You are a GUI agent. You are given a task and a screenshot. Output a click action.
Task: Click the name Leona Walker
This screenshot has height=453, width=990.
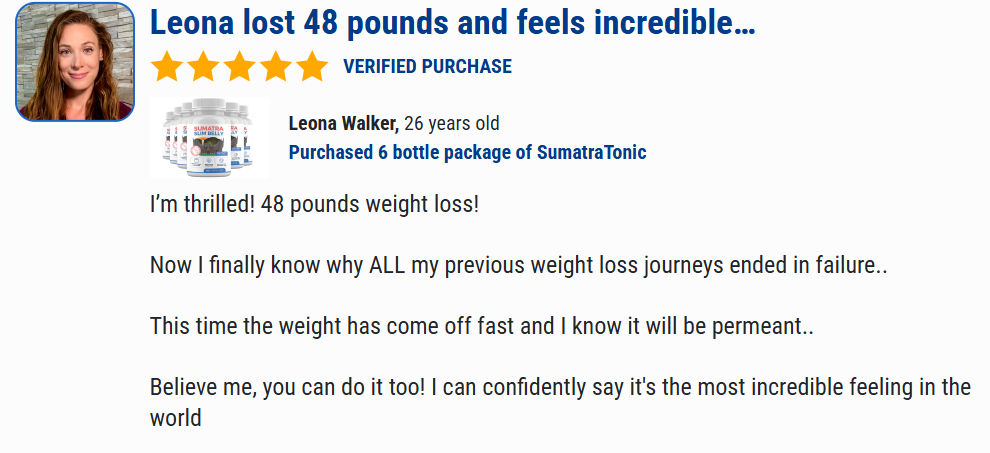coord(343,124)
